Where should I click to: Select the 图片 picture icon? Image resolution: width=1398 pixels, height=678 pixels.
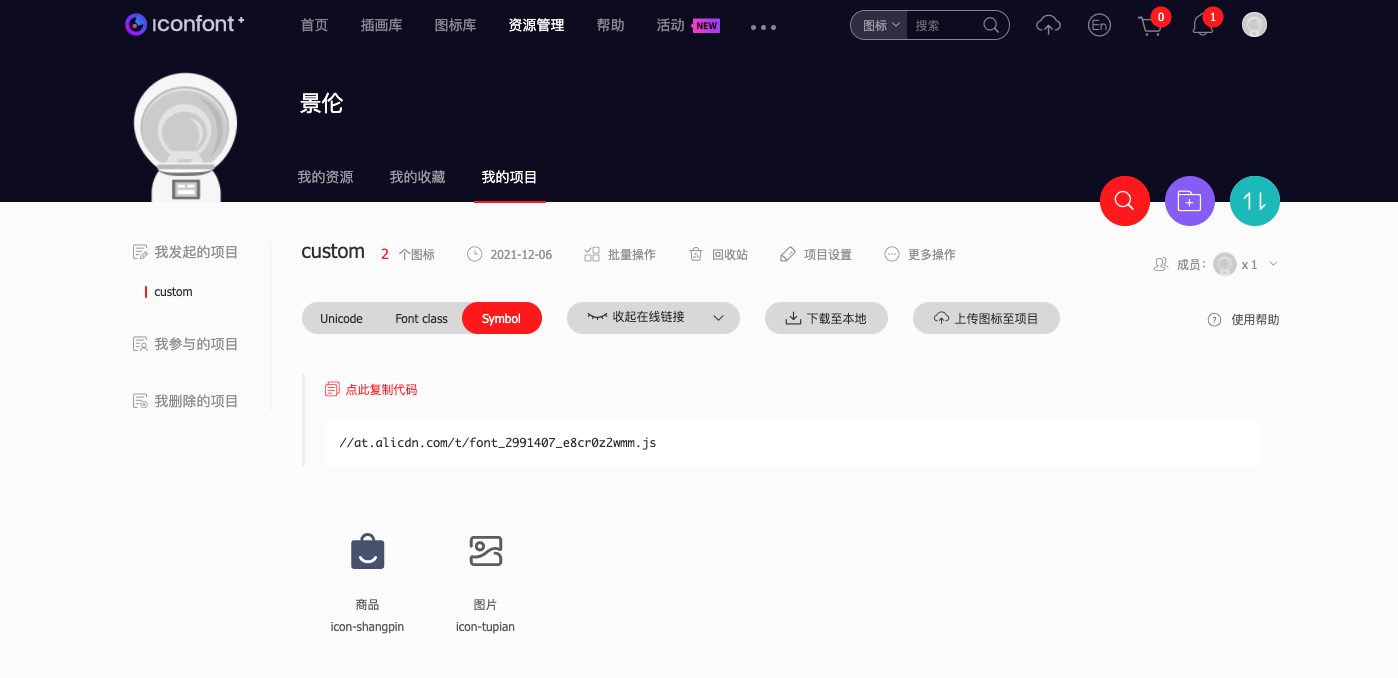pyautogui.click(x=485, y=550)
